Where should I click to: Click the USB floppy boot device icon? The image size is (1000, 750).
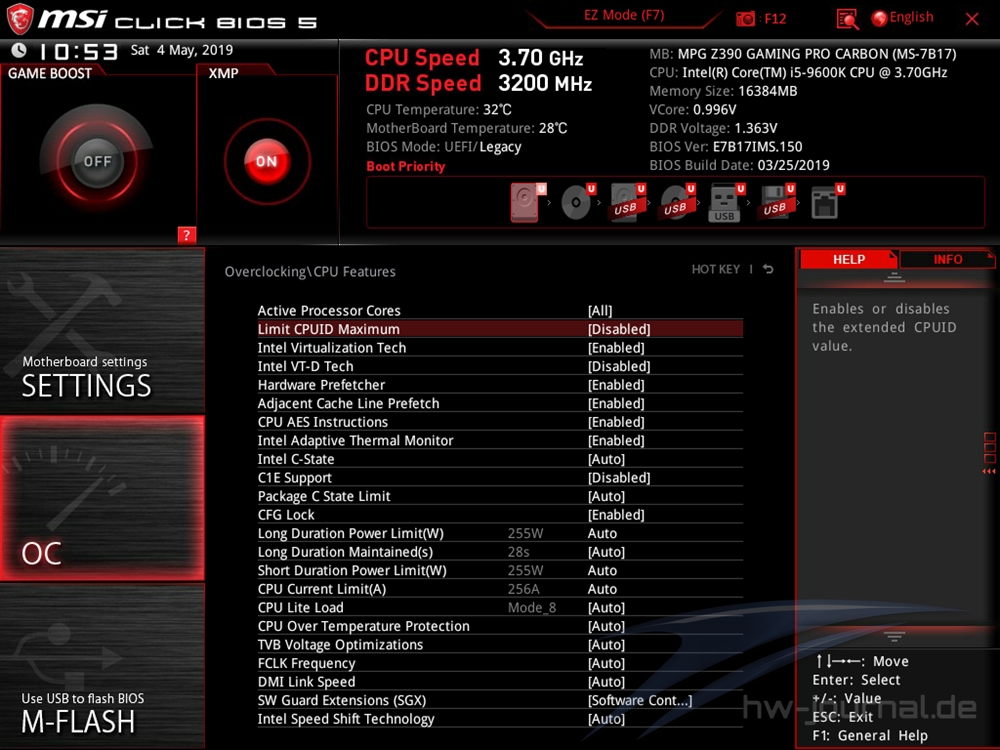[x=775, y=202]
